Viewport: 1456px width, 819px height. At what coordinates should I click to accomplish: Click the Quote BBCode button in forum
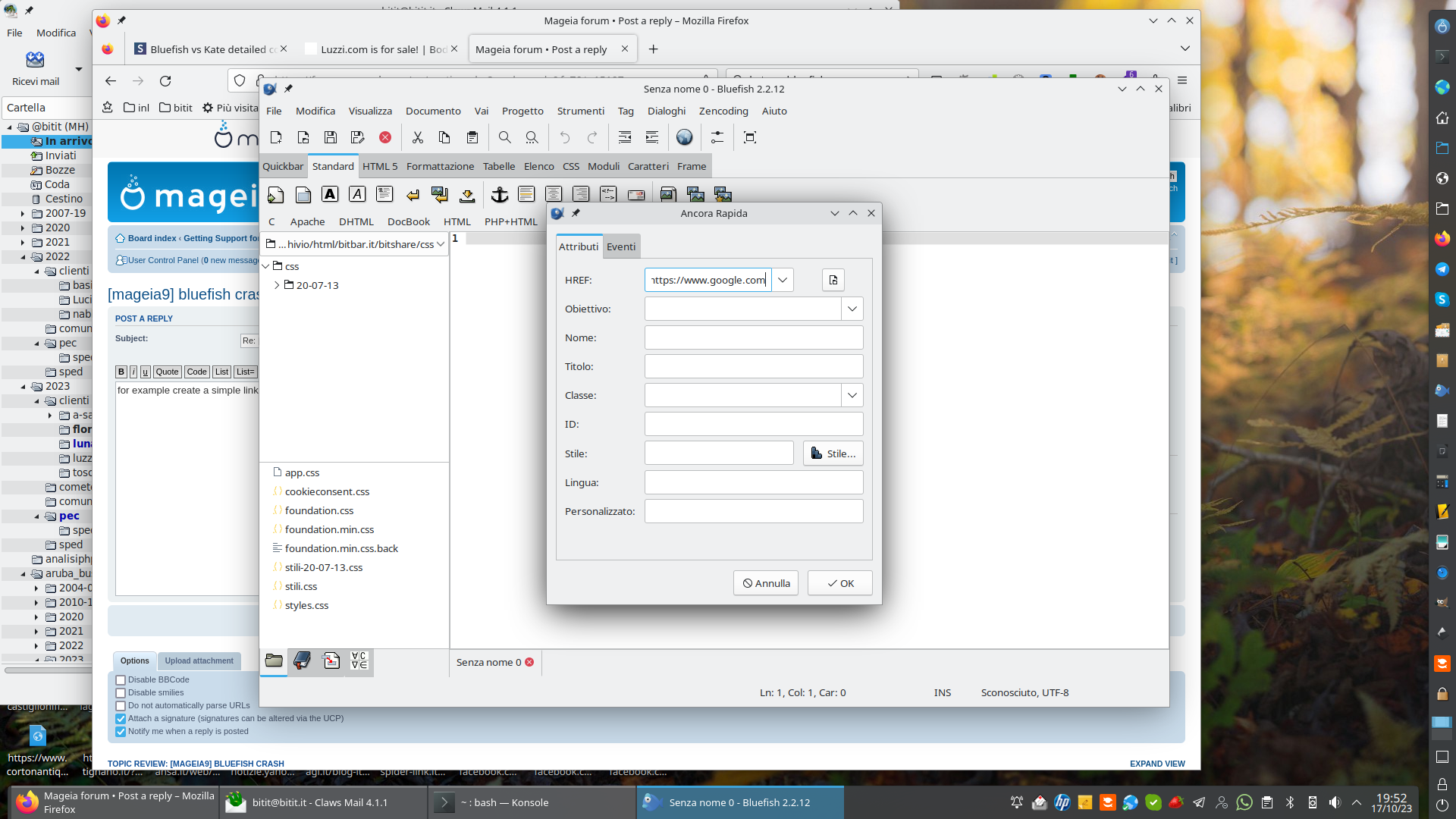coord(167,372)
